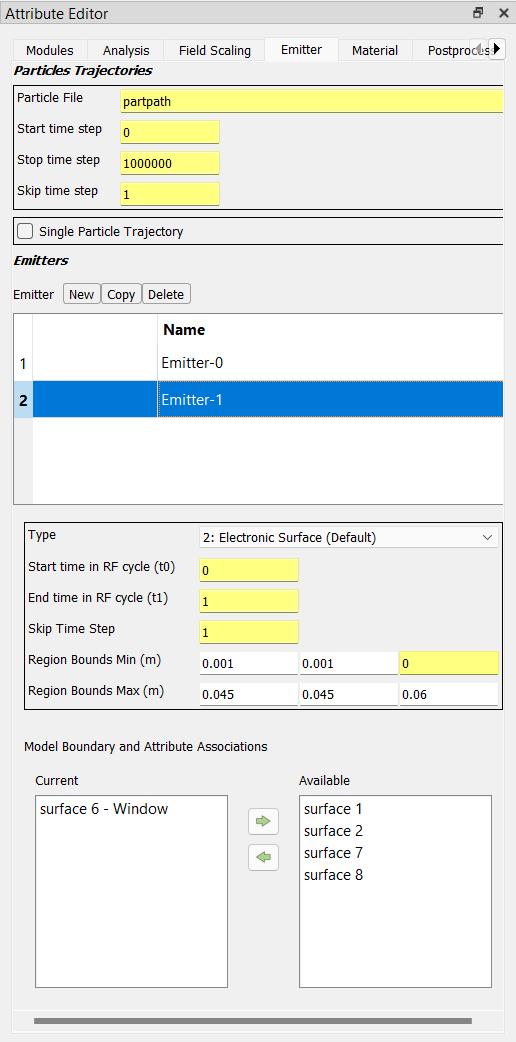Viewport: 516px width, 1042px height.
Task: Delete the selected emitter
Action: point(166,294)
